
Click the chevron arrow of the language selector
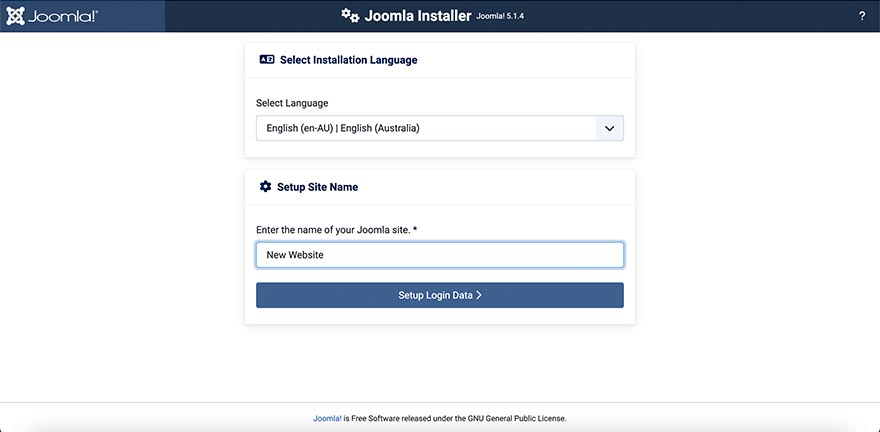click(x=609, y=128)
